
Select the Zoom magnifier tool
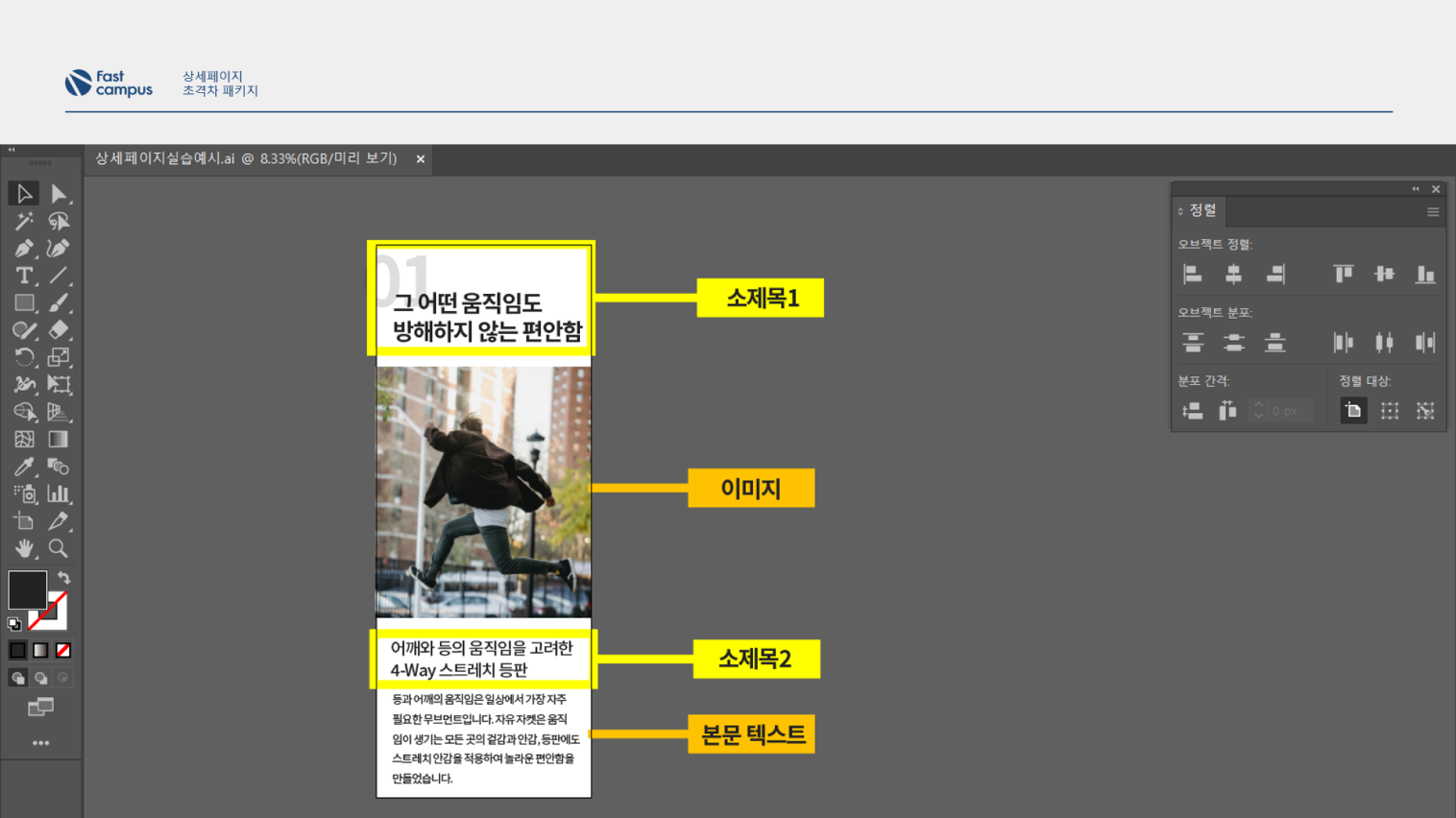(x=59, y=548)
